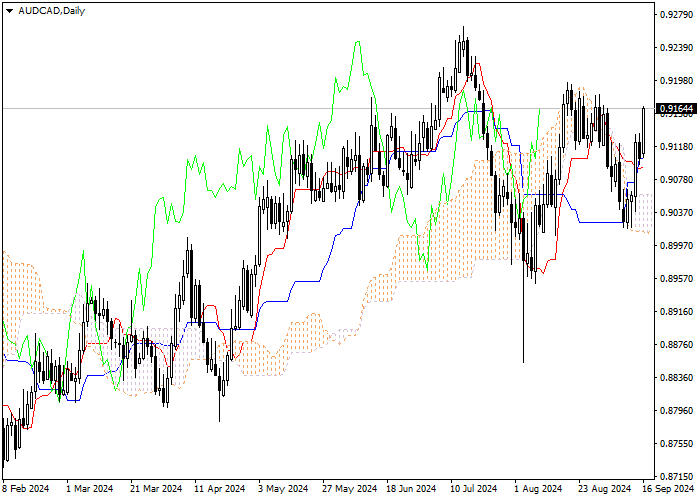Click the 0.91180 price axis label
Image resolution: width=700 pixels, height=500 pixels.
coord(676,147)
